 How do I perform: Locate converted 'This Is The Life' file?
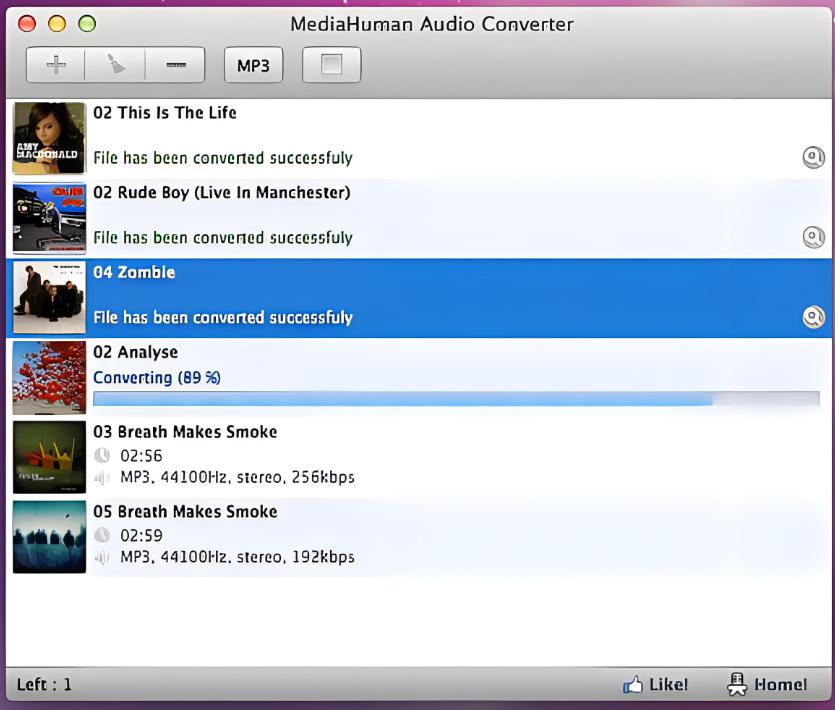point(814,157)
